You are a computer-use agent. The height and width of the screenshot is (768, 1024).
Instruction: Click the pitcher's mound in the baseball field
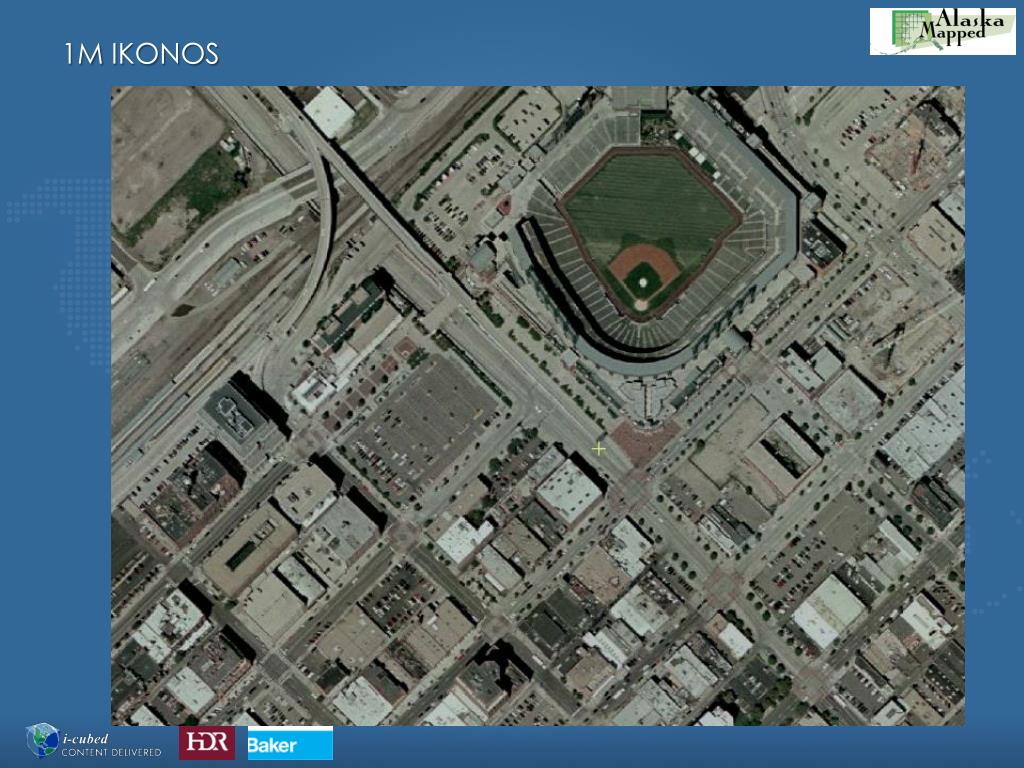pos(643,281)
